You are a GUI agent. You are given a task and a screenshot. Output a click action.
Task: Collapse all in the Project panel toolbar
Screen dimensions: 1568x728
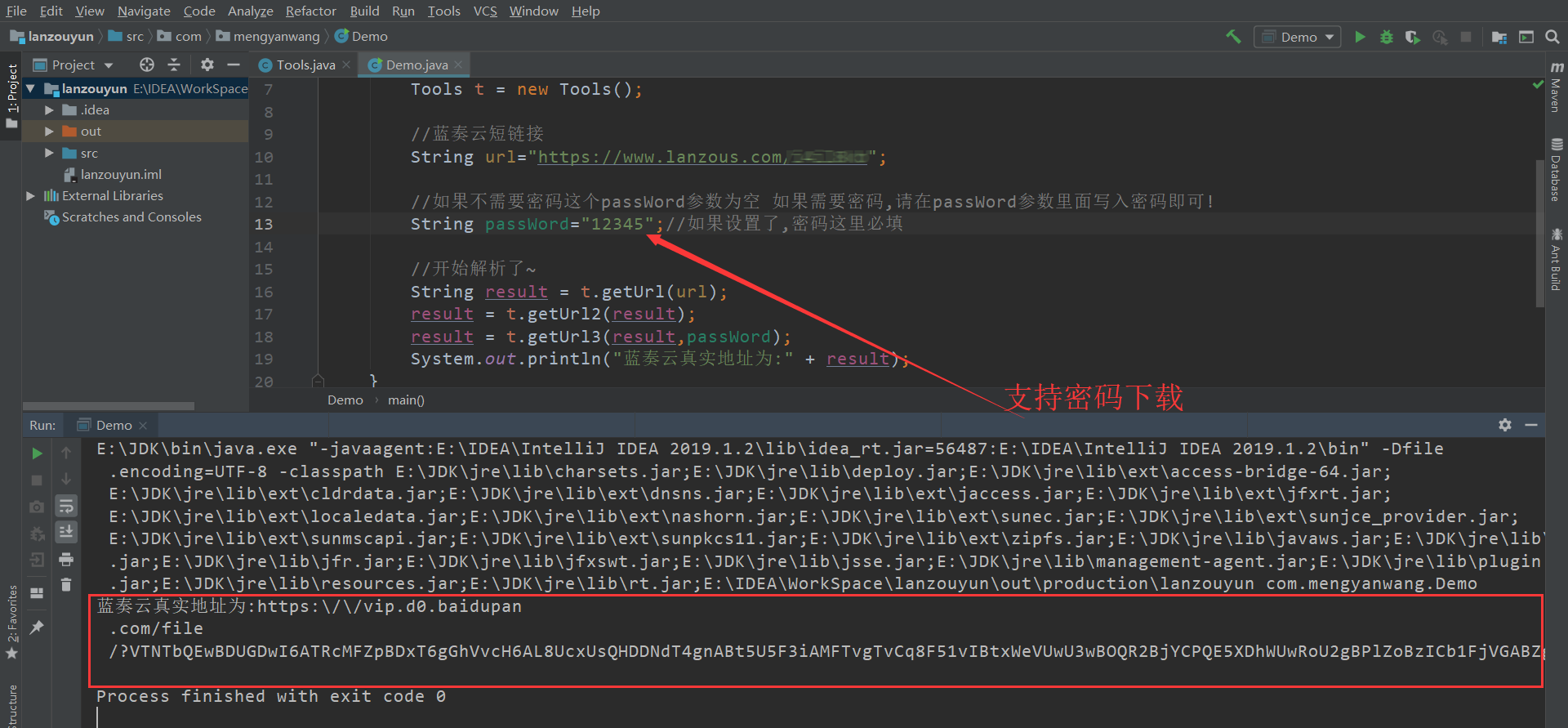(x=174, y=65)
